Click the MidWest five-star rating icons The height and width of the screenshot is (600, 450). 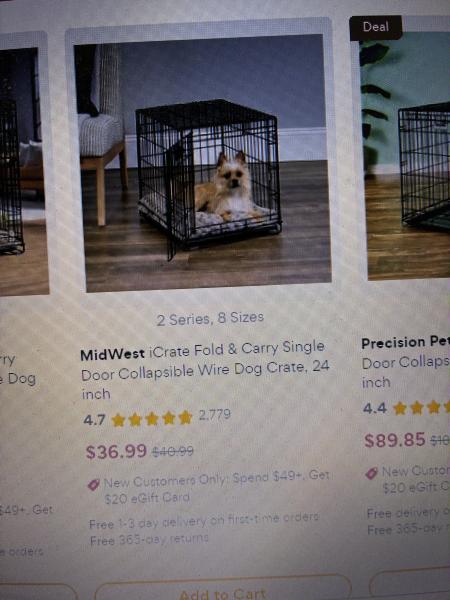pos(152,419)
